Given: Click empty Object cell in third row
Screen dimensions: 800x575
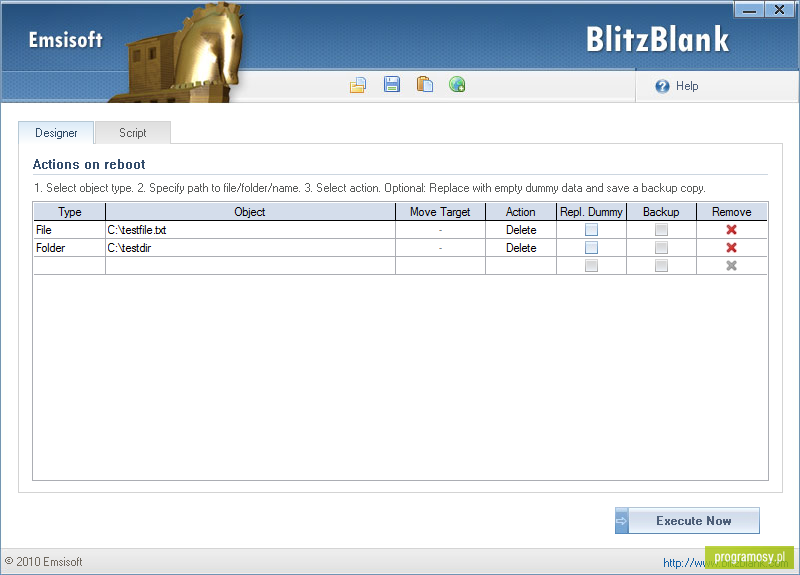Looking at the screenshot, I should [x=251, y=265].
